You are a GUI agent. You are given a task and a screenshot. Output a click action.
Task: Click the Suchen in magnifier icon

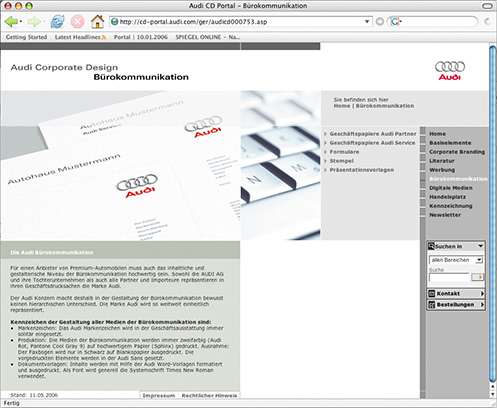click(x=431, y=246)
